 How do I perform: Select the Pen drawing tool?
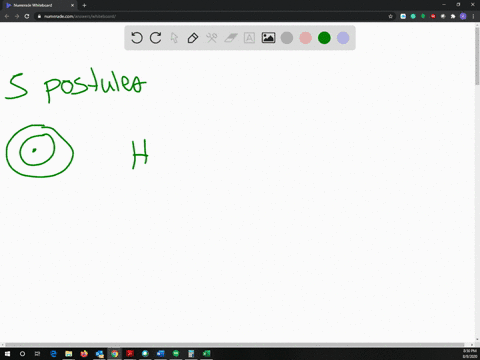point(193,38)
